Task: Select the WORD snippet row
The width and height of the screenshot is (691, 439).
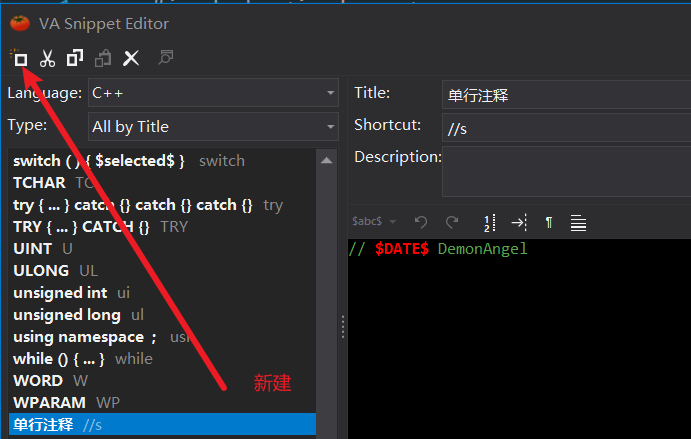Action: tap(162, 381)
